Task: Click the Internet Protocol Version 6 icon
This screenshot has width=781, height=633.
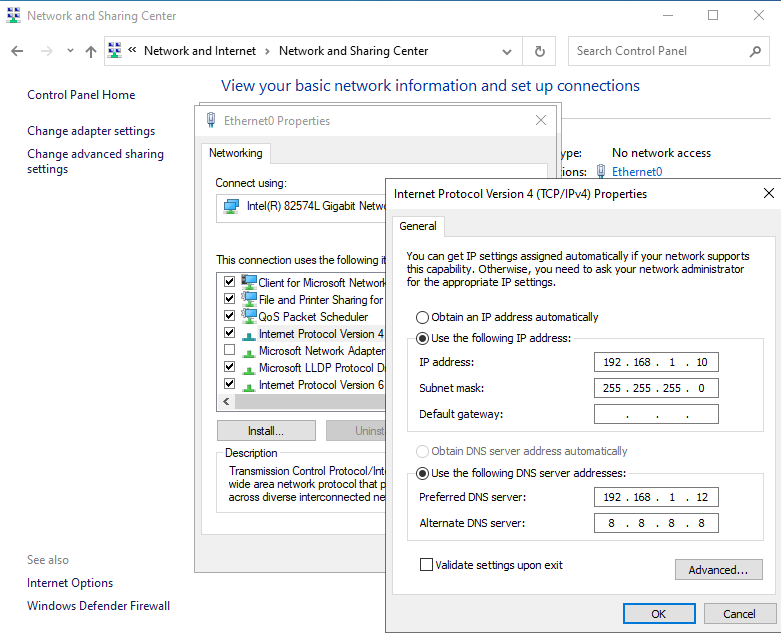Action: pos(249,387)
